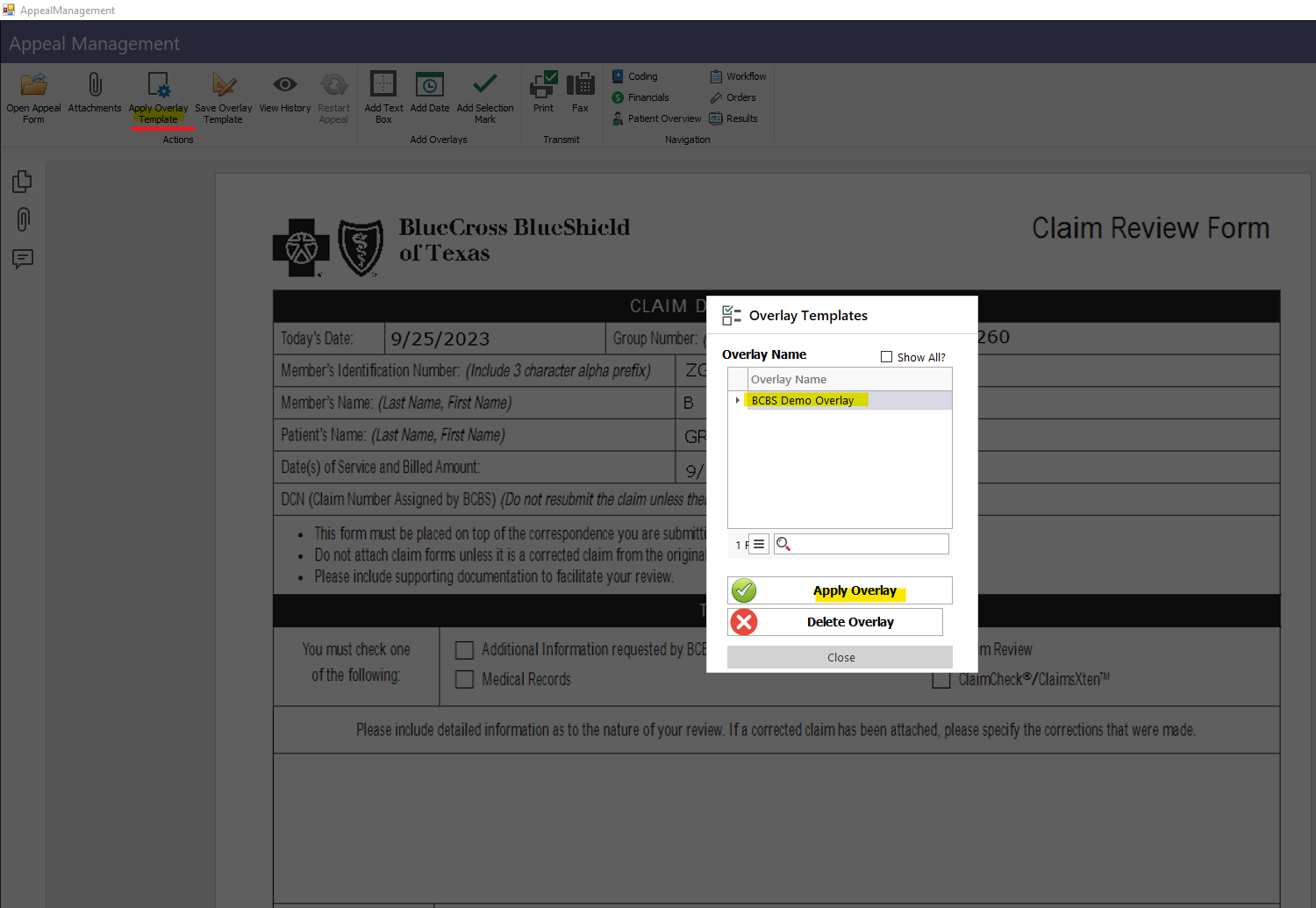
Task: Close the Overlay Templates dialog
Action: click(x=840, y=657)
